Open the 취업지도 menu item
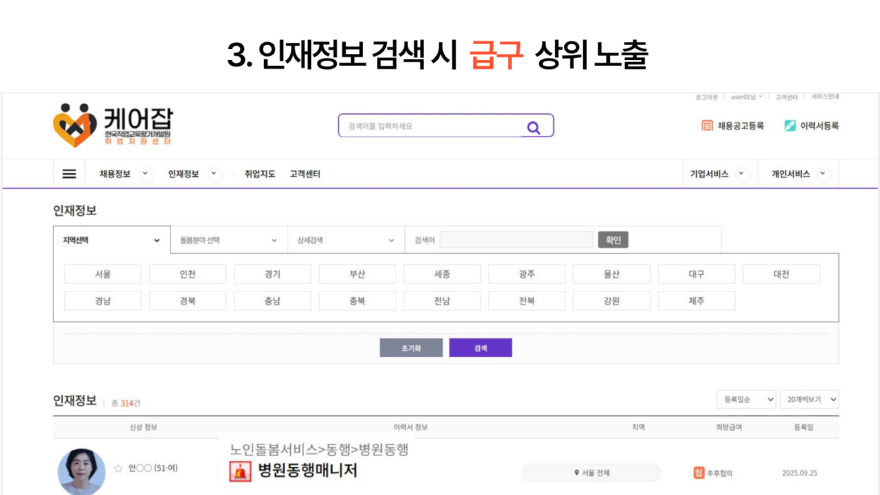The height and width of the screenshot is (495, 880). 260,174
